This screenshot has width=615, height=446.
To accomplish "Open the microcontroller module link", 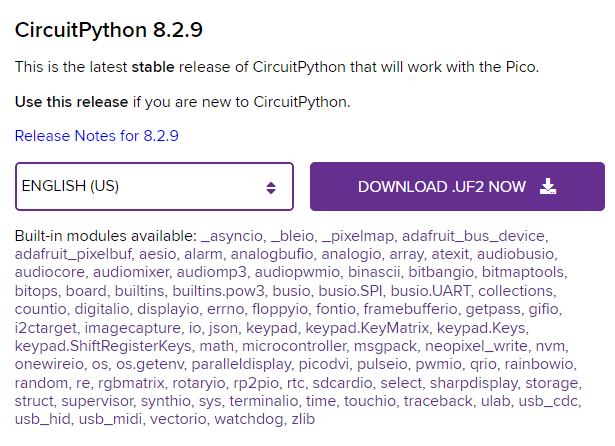I will [x=294, y=346].
